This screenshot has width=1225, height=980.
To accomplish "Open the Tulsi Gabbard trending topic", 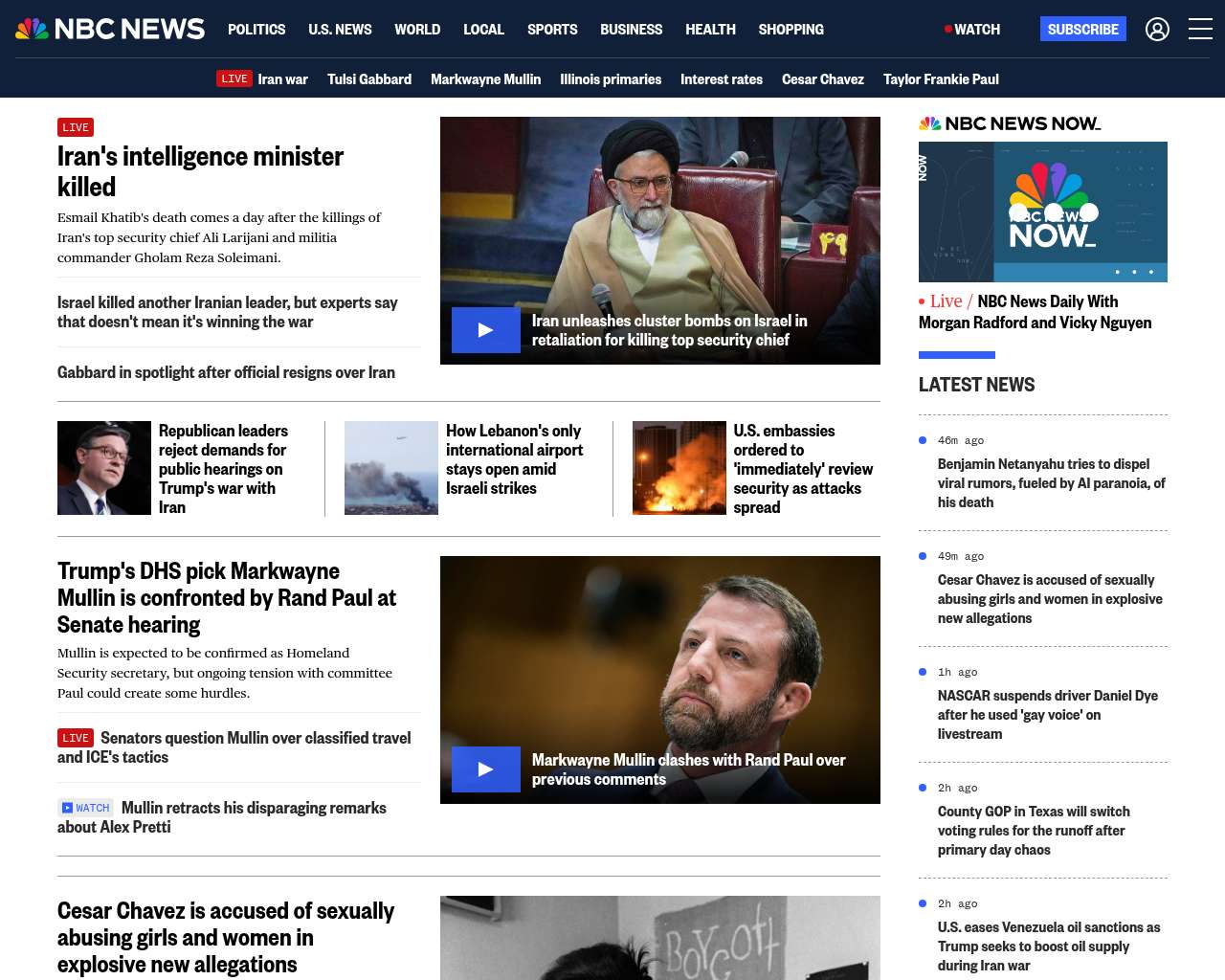I will (x=369, y=78).
